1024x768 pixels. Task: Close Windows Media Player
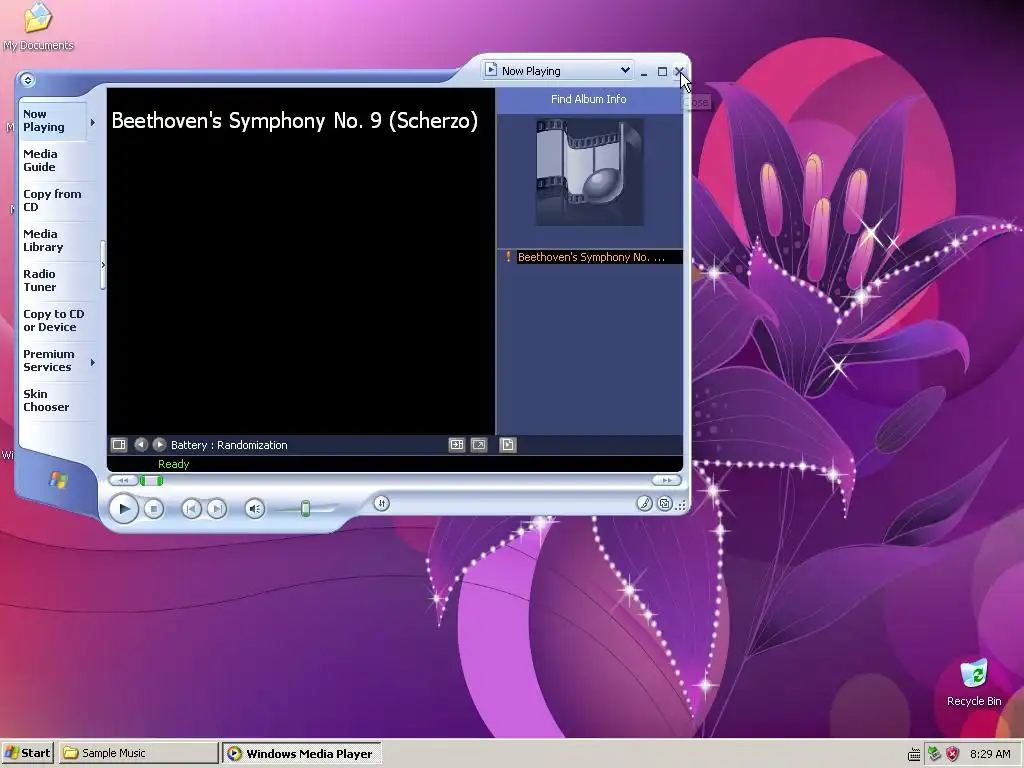pyautogui.click(x=679, y=71)
